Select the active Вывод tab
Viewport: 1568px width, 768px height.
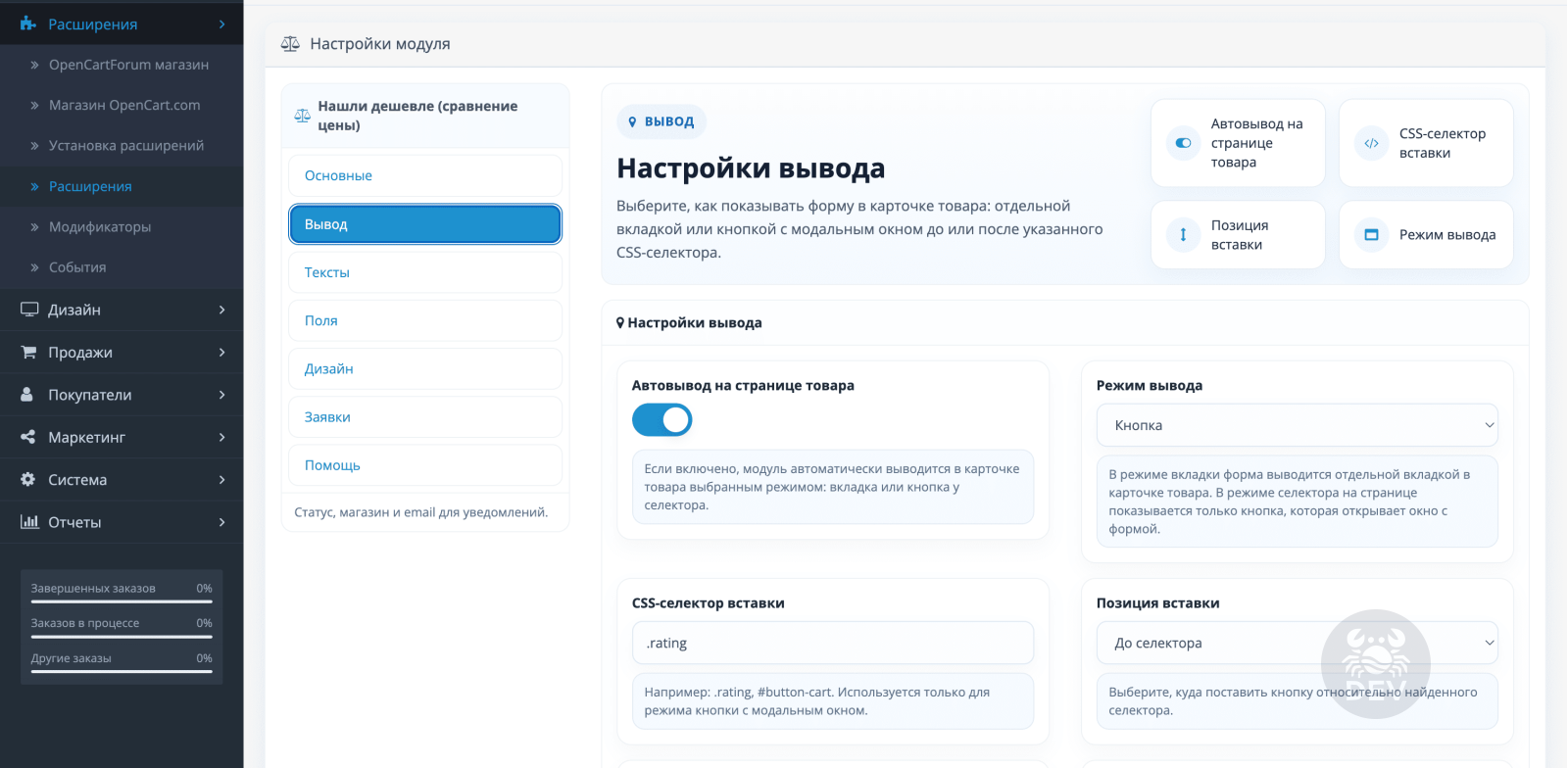[x=425, y=224]
